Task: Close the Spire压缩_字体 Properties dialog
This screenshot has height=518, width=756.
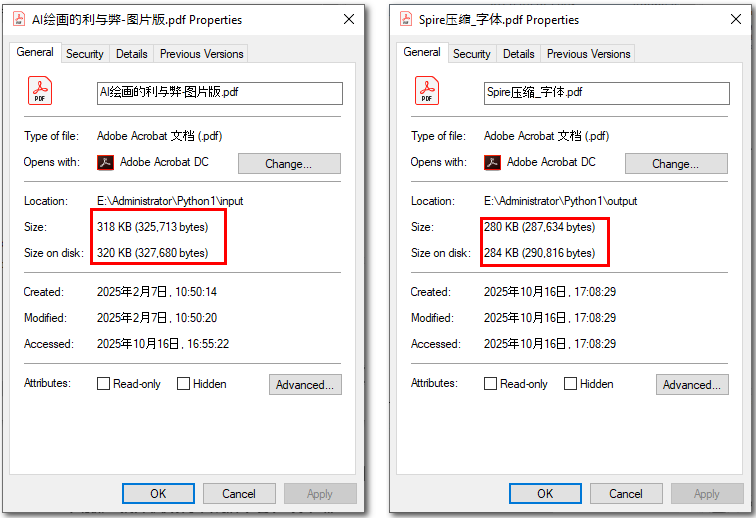Action: click(x=735, y=19)
